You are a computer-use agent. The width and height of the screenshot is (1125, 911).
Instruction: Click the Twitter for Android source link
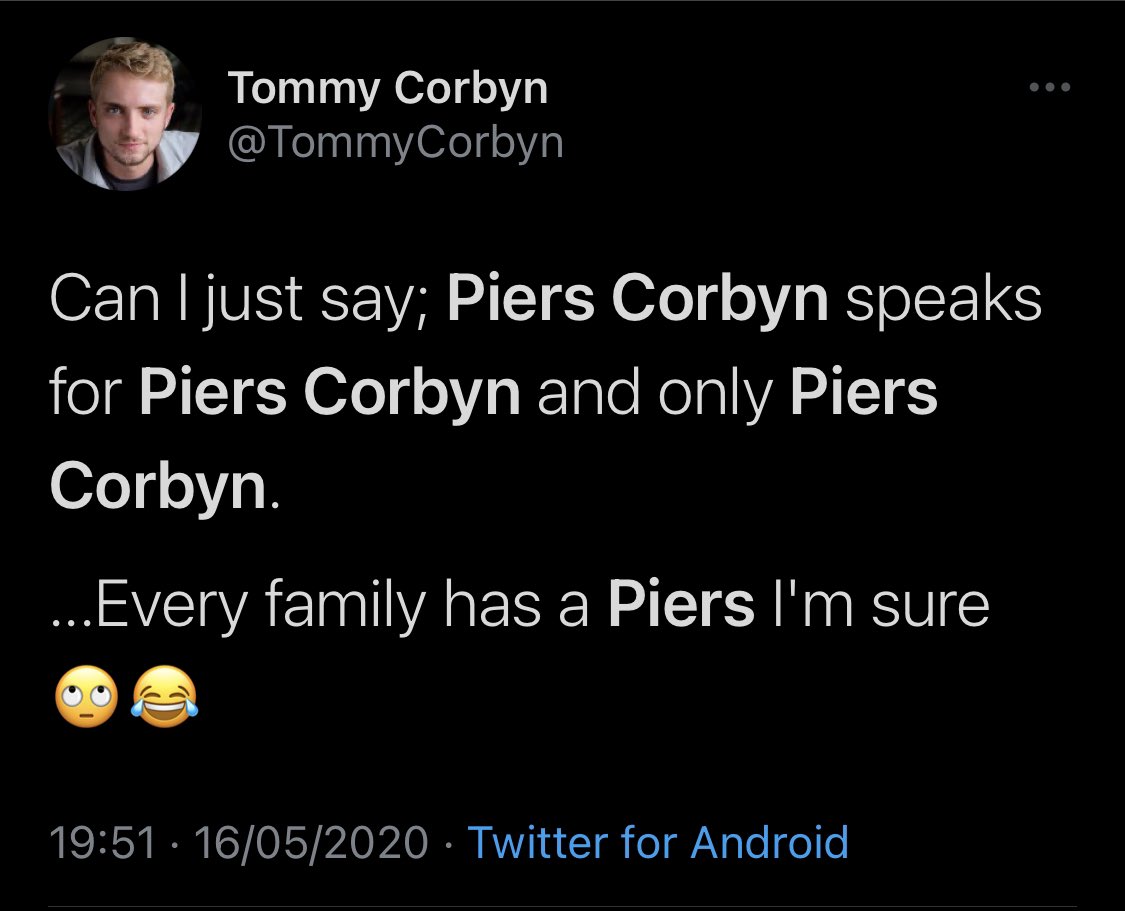(x=658, y=842)
